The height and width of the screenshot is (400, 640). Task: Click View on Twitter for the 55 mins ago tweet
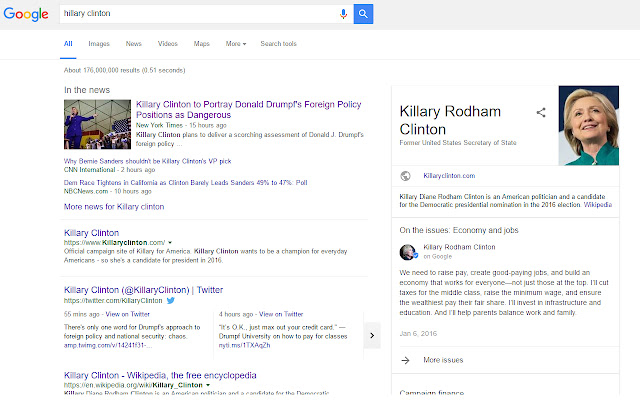[x=128, y=314]
